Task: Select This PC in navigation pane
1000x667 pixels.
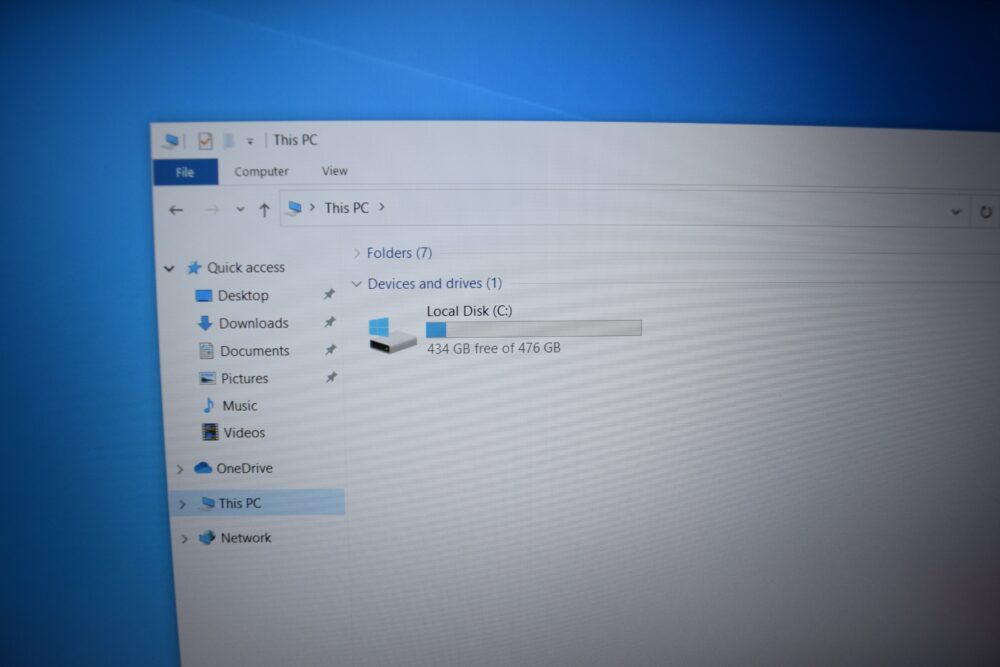Action: coord(239,503)
